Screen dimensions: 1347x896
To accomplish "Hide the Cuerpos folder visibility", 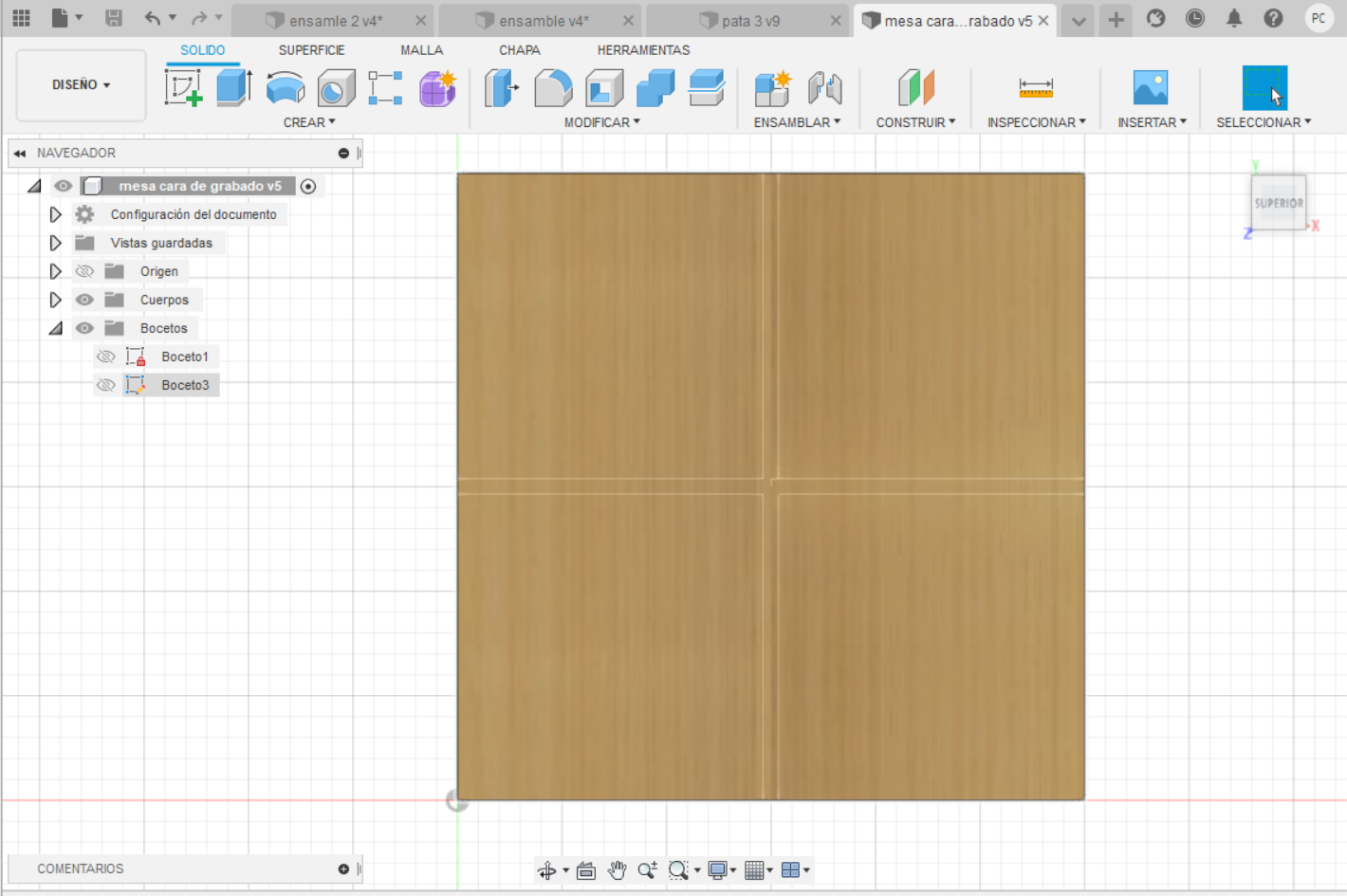I will (84, 300).
